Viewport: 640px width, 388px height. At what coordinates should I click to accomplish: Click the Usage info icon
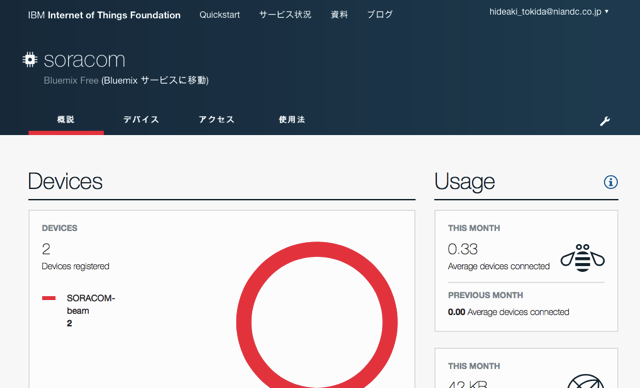coord(611,182)
